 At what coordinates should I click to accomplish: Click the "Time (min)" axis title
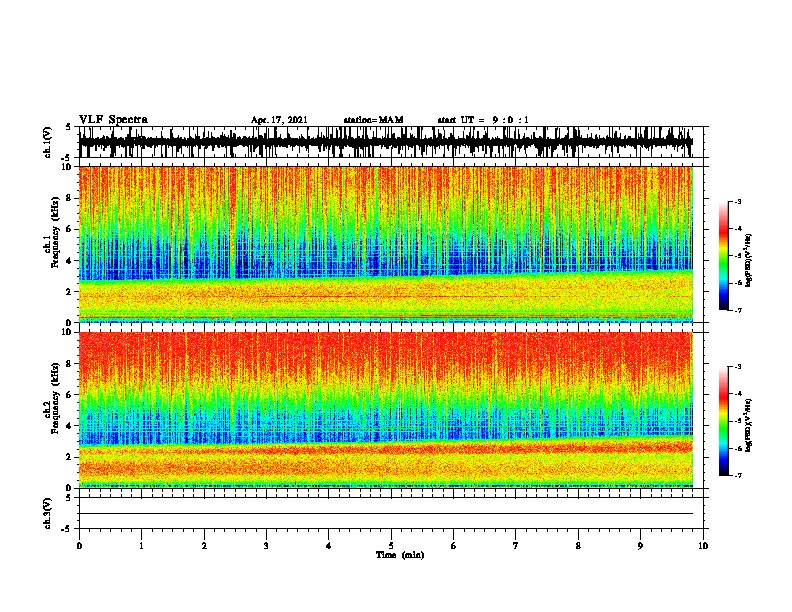400,555
